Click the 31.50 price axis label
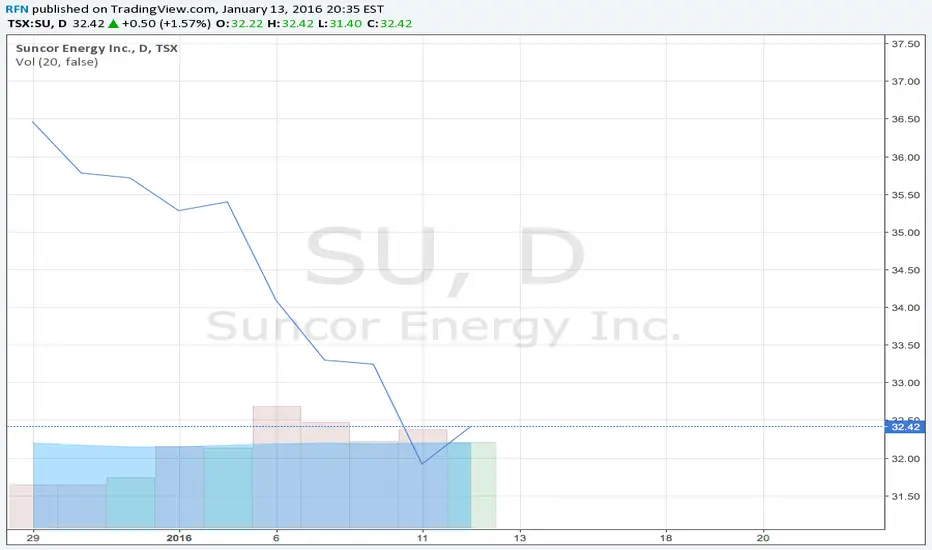The image size is (932, 550). [x=906, y=496]
